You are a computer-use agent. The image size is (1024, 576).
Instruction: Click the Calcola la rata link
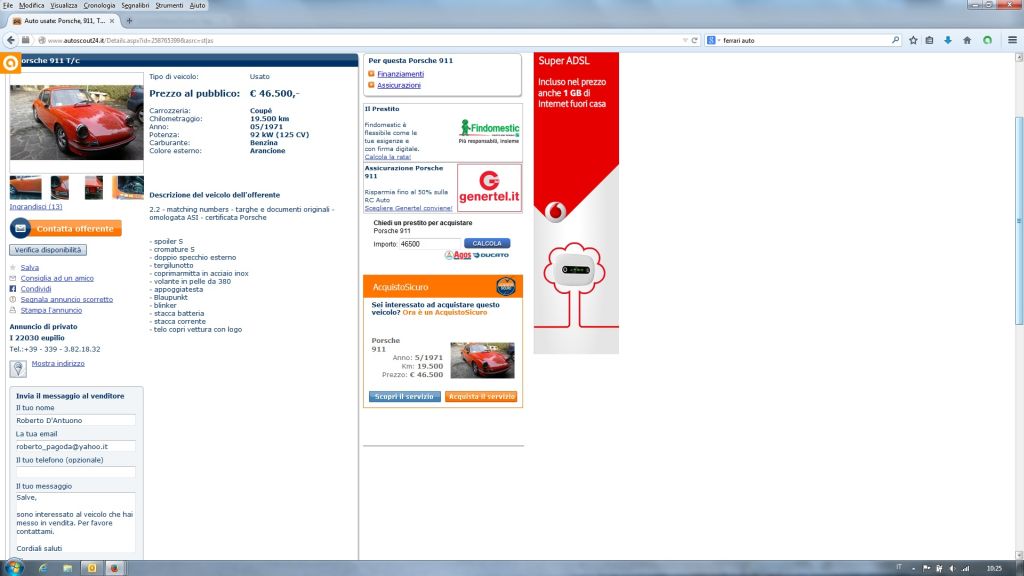tap(388, 157)
